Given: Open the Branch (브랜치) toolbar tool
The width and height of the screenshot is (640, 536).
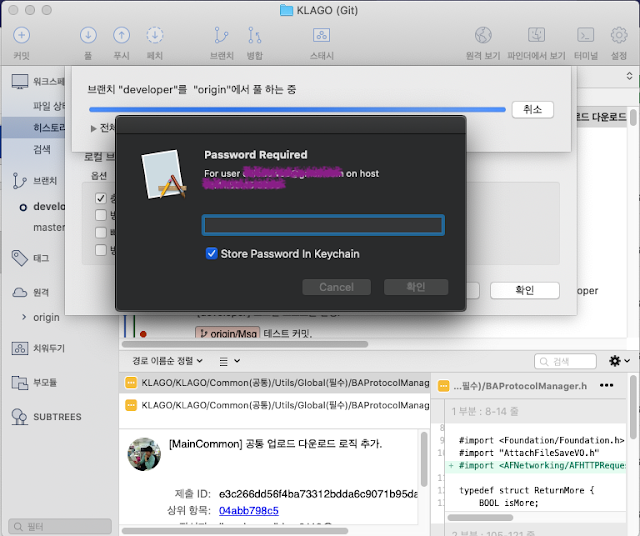Looking at the screenshot, I should [x=221, y=35].
